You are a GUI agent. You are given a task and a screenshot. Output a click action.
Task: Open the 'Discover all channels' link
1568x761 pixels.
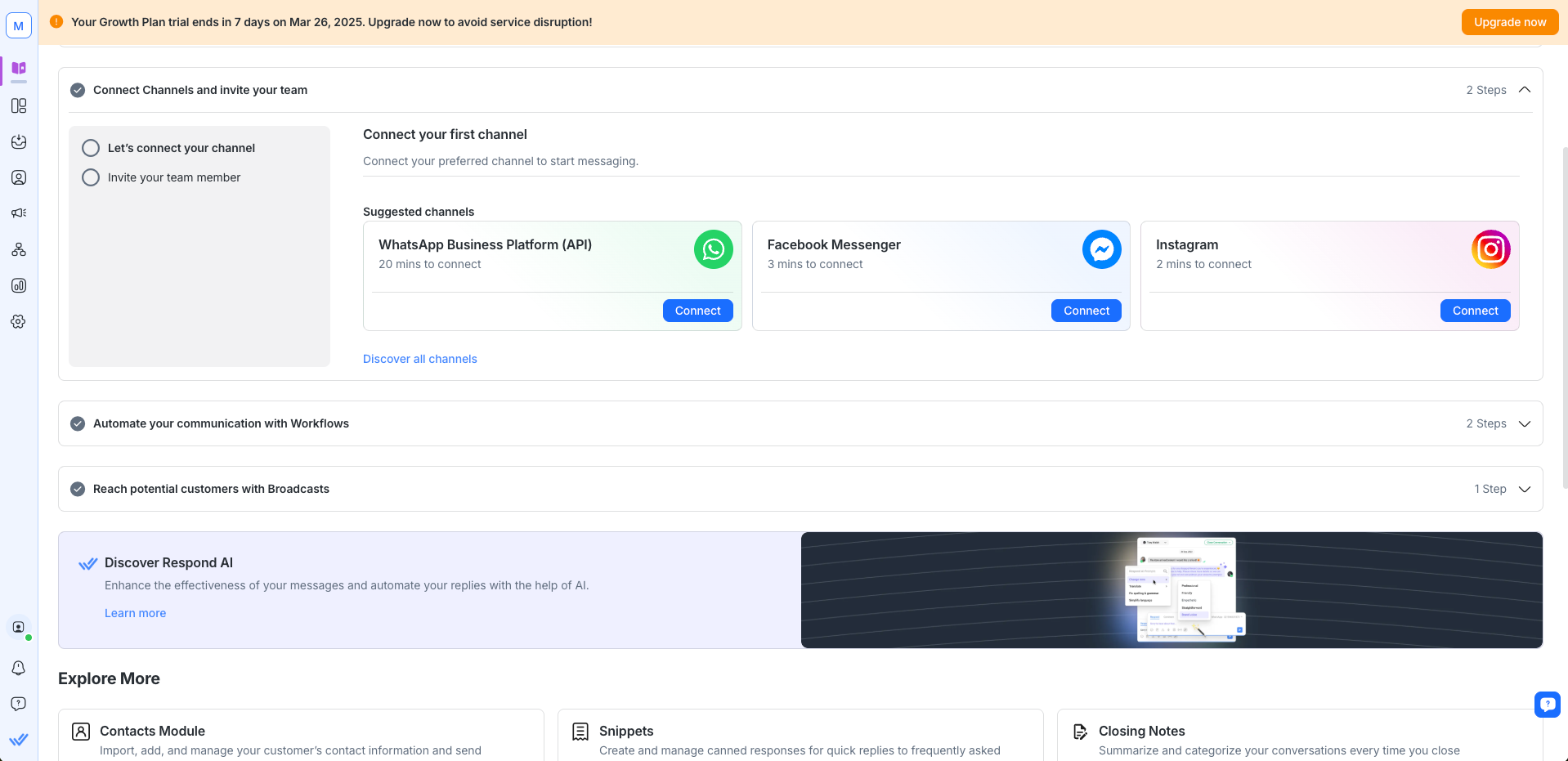point(419,358)
